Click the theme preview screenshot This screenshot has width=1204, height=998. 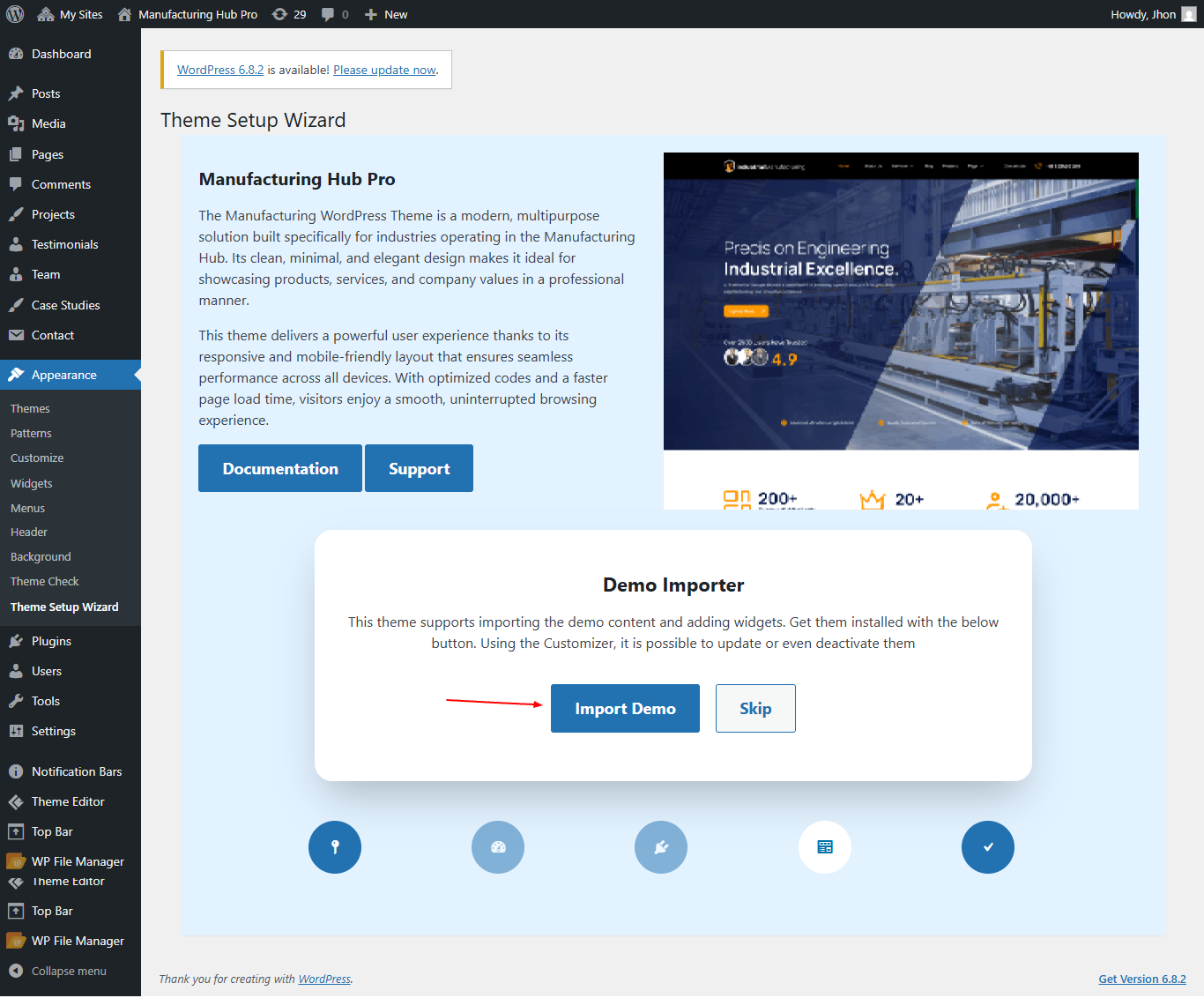coord(901,331)
